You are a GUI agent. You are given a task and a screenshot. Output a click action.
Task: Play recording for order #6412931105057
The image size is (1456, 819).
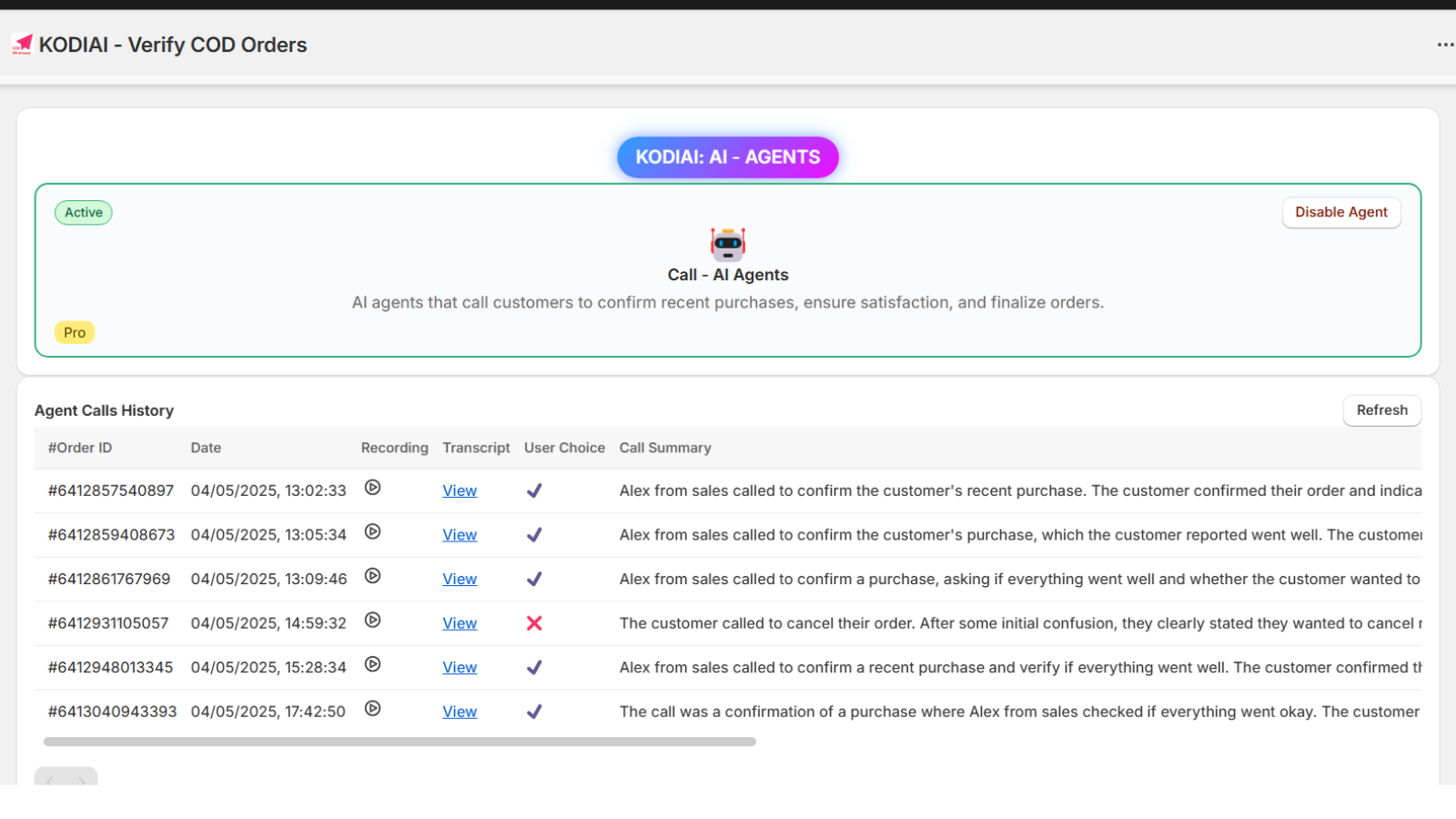coord(372,620)
